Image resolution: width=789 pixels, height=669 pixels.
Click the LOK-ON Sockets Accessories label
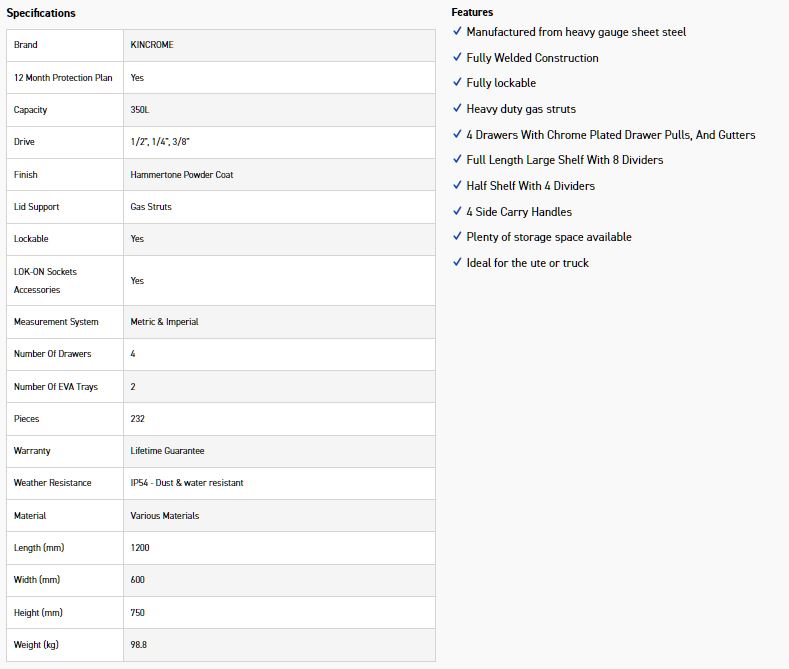click(x=45, y=281)
